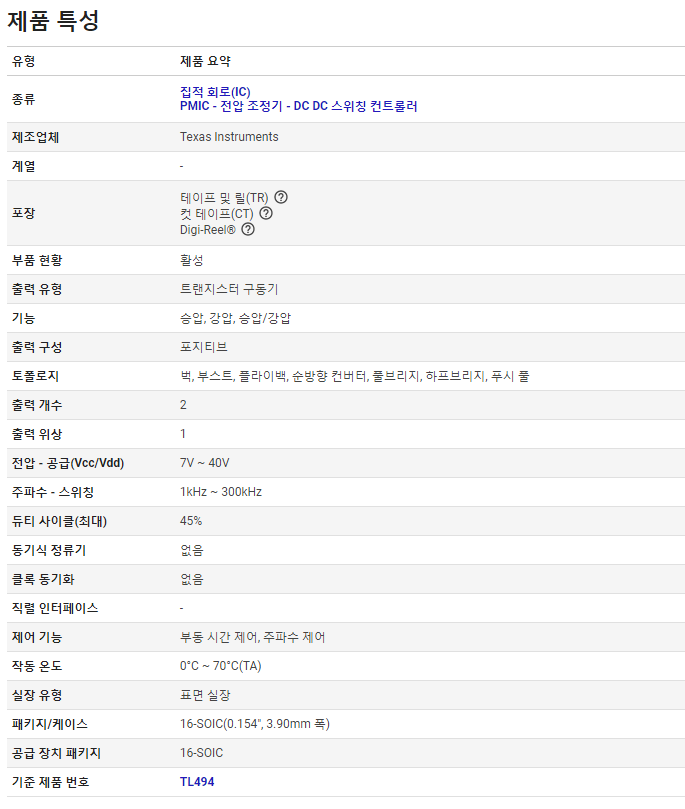Screen dimensions: 685x809
Task: Select the 포지티브 output configuration value
Action: [x=204, y=347]
